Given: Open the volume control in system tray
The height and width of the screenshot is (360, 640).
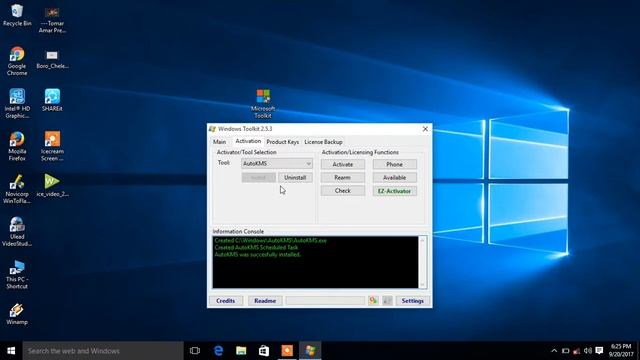Looking at the screenshot, I should pos(588,351).
